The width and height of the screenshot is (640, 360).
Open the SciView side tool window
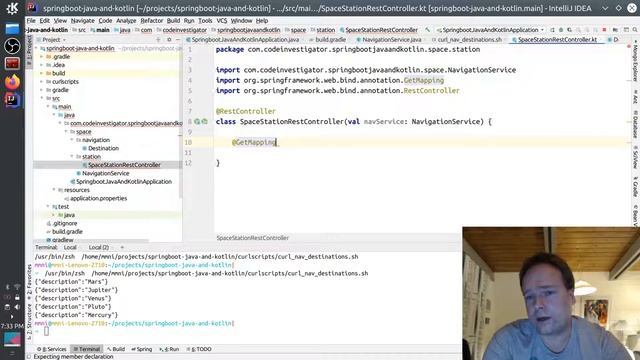[x=636, y=157]
